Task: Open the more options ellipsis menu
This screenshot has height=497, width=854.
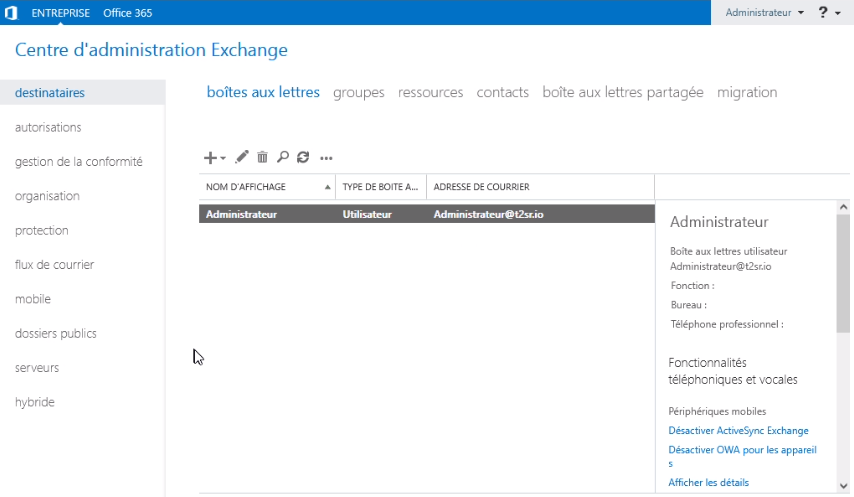Action: click(326, 158)
